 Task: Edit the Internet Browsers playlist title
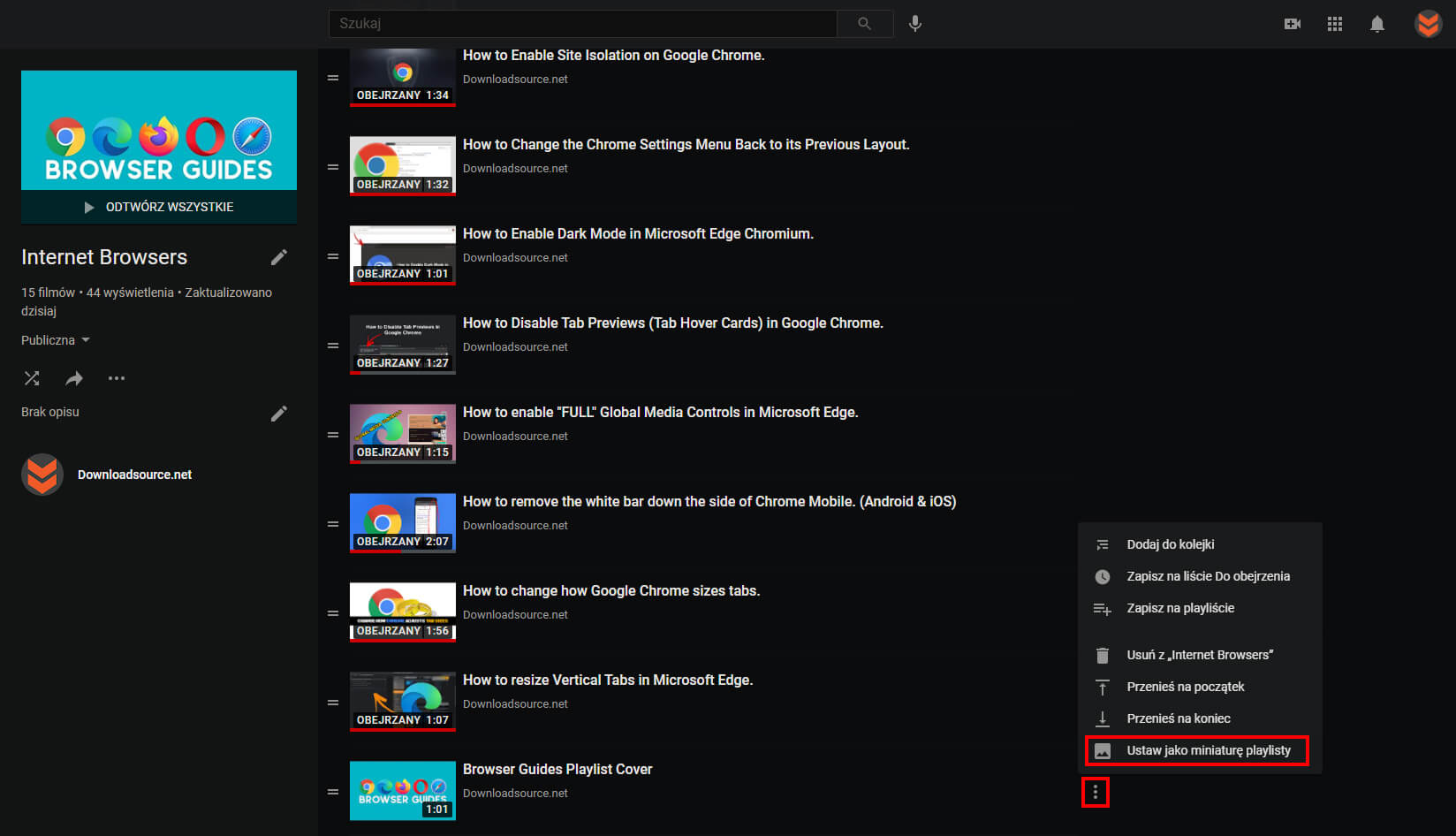tap(279, 257)
